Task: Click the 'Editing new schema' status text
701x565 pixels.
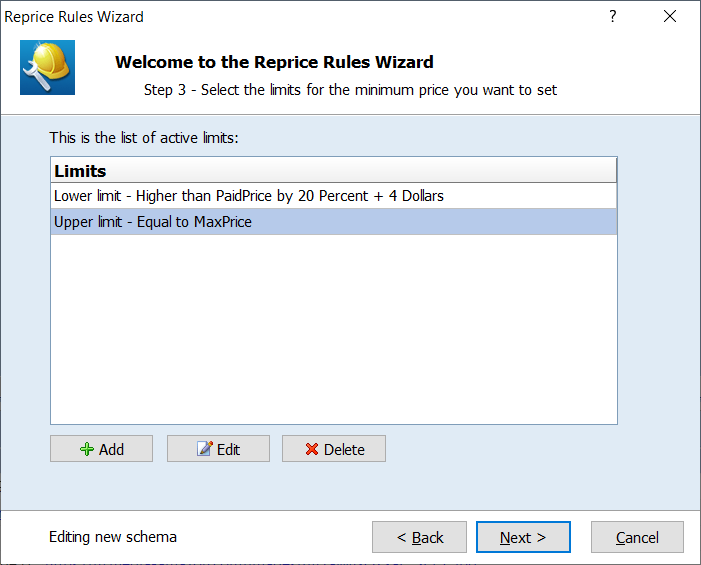Action: (113, 536)
